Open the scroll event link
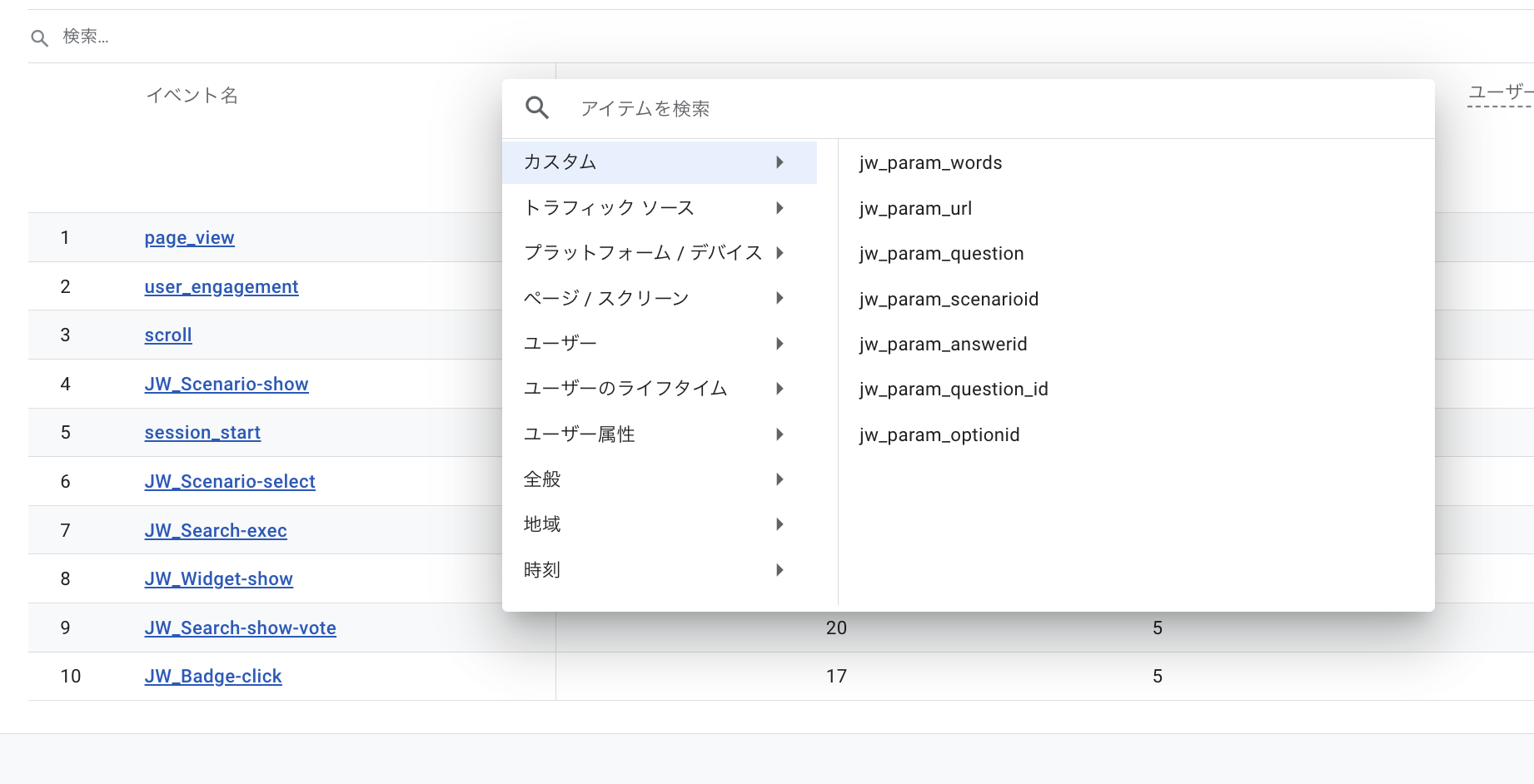The width and height of the screenshot is (1534, 784). click(168, 335)
